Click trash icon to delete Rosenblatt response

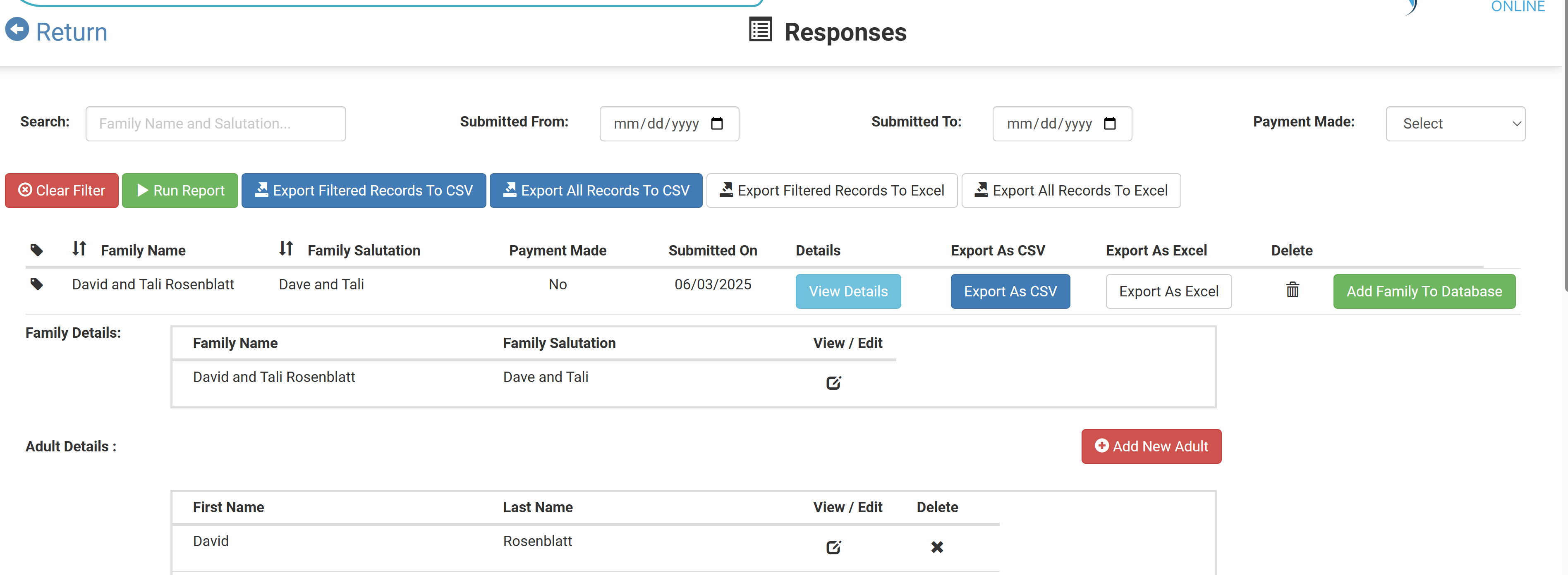tap(1292, 290)
